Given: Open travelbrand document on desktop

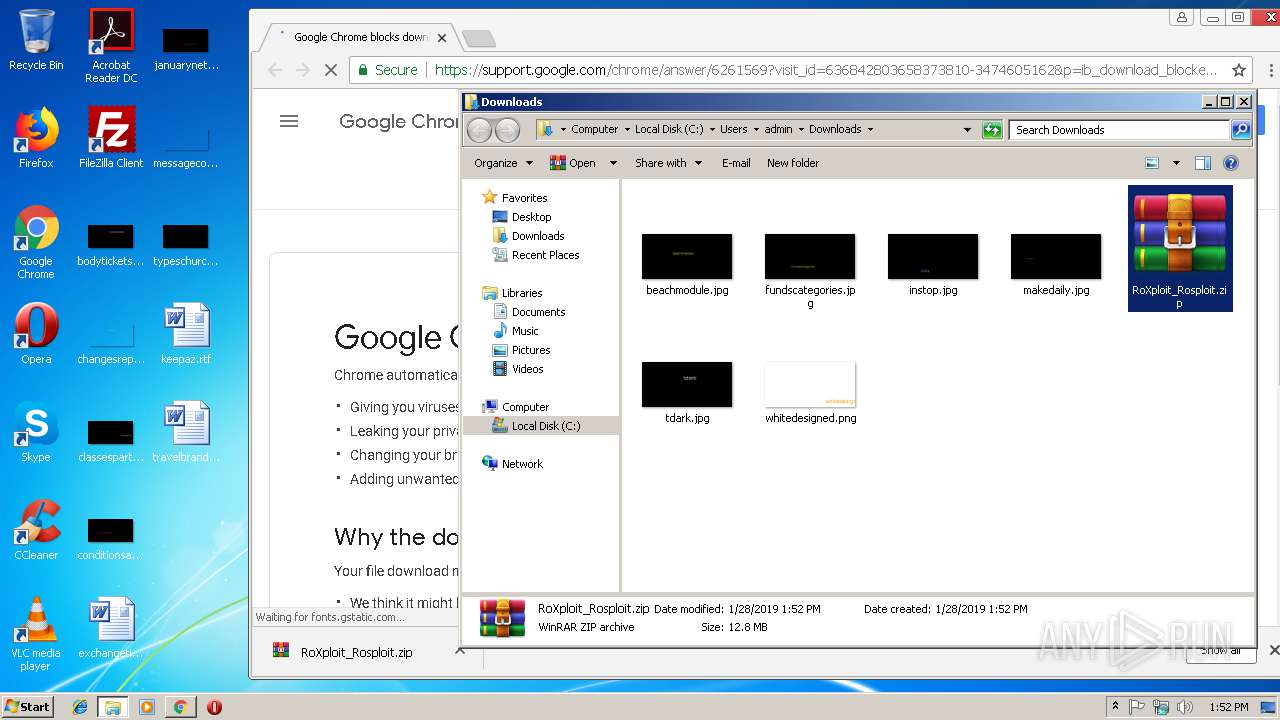Looking at the screenshot, I should (x=186, y=432).
